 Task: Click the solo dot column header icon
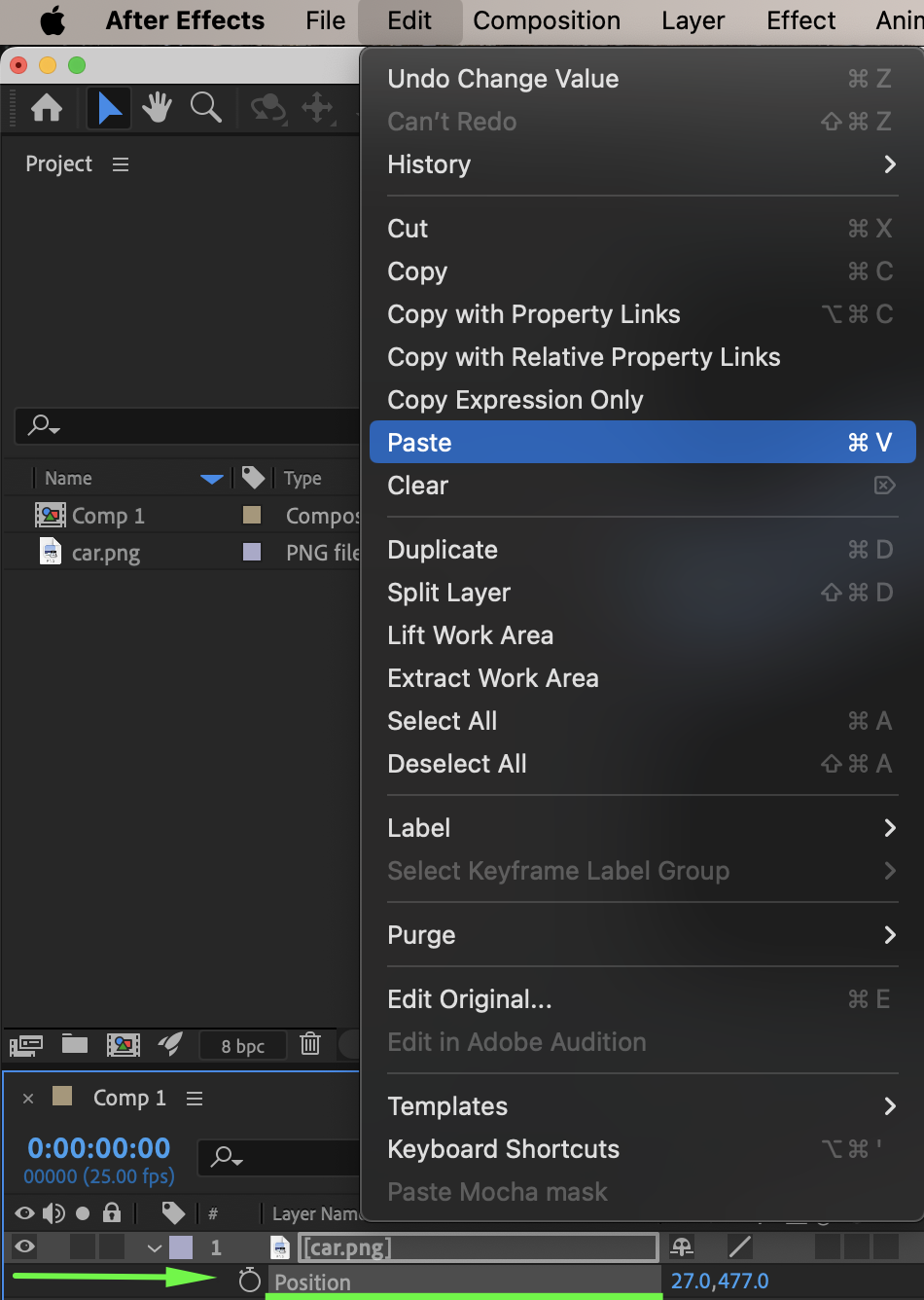click(83, 1213)
